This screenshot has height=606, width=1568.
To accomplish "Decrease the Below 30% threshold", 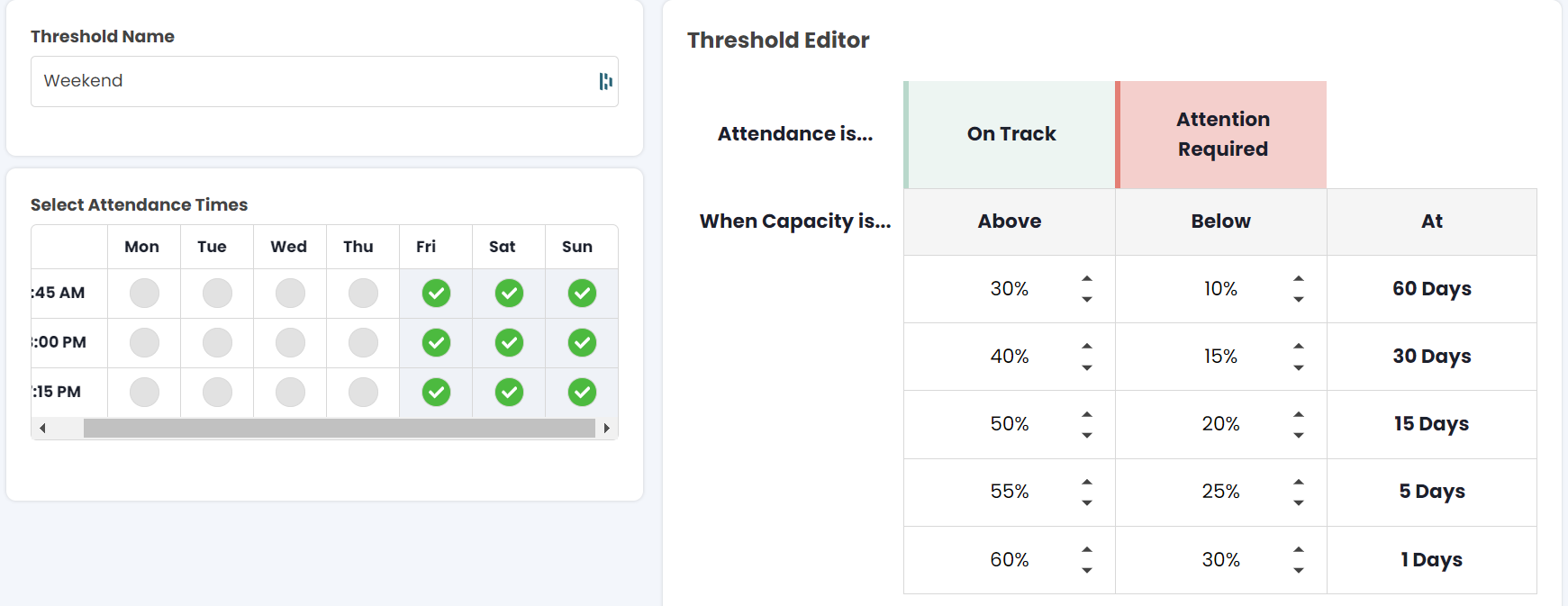I will pos(1298,570).
